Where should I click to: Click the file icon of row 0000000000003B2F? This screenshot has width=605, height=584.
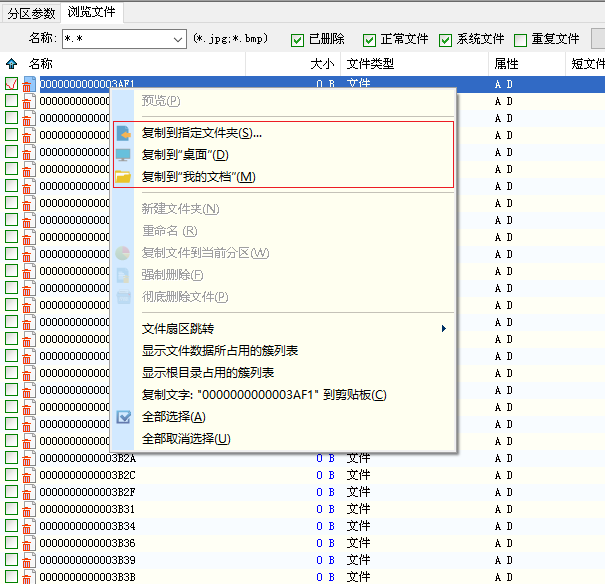pyautogui.click(x=29, y=492)
